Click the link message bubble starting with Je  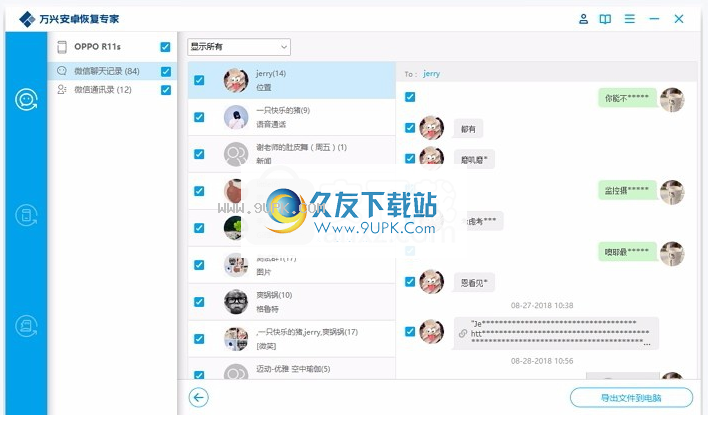[556, 333]
